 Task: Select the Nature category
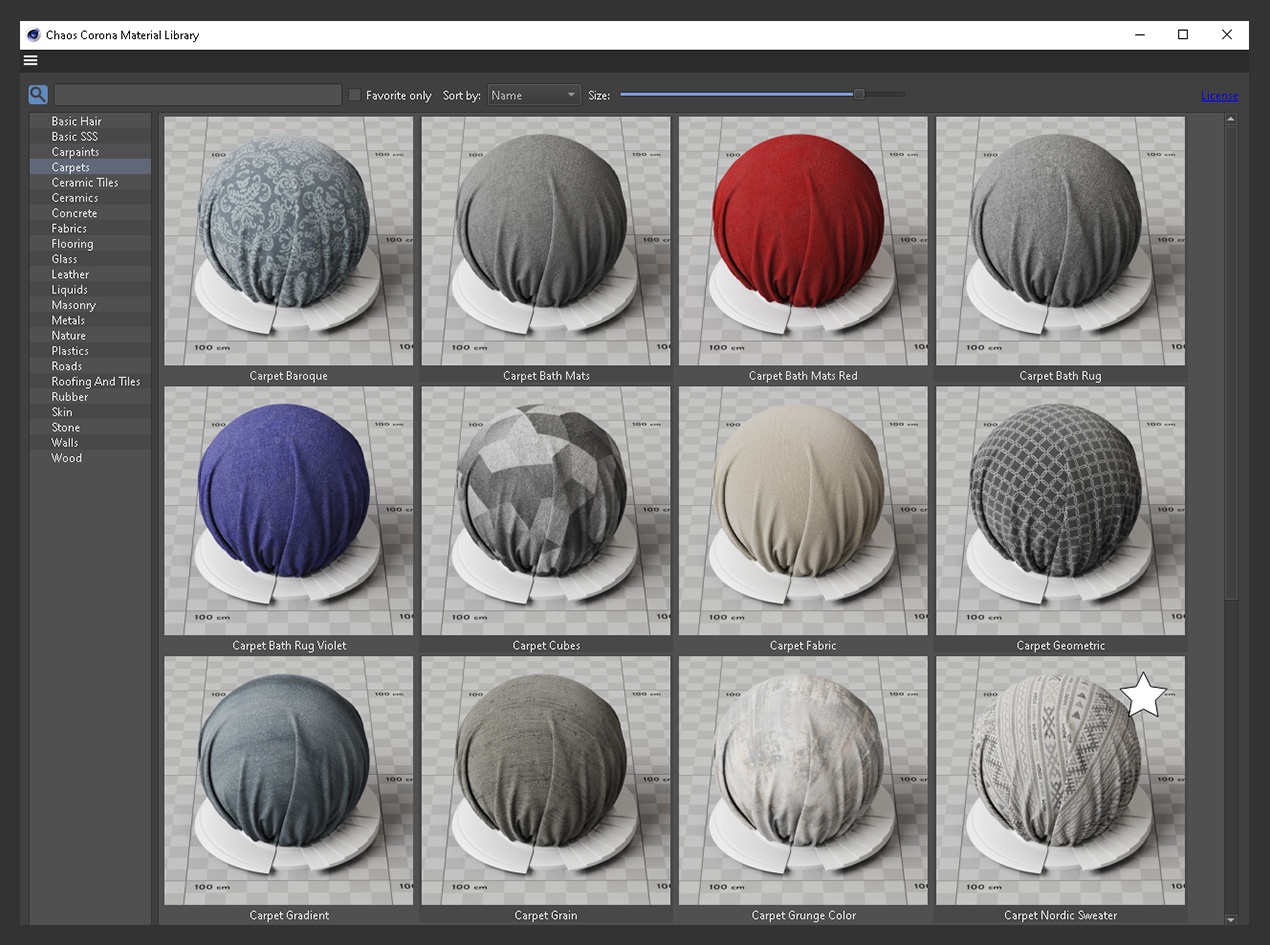pyautogui.click(x=90, y=336)
